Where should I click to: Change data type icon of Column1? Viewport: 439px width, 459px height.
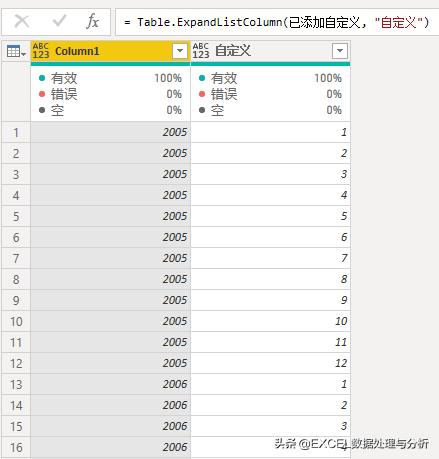click(41, 51)
